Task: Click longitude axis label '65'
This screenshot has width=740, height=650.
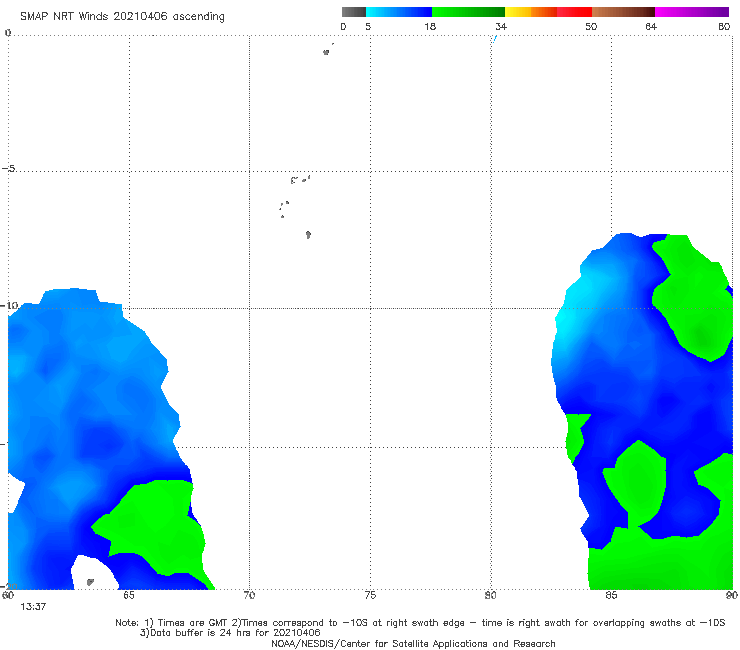Action: click(129, 595)
